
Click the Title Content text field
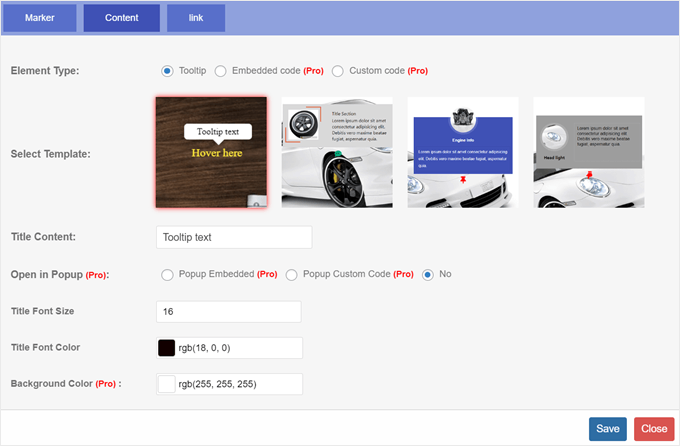tap(234, 237)
